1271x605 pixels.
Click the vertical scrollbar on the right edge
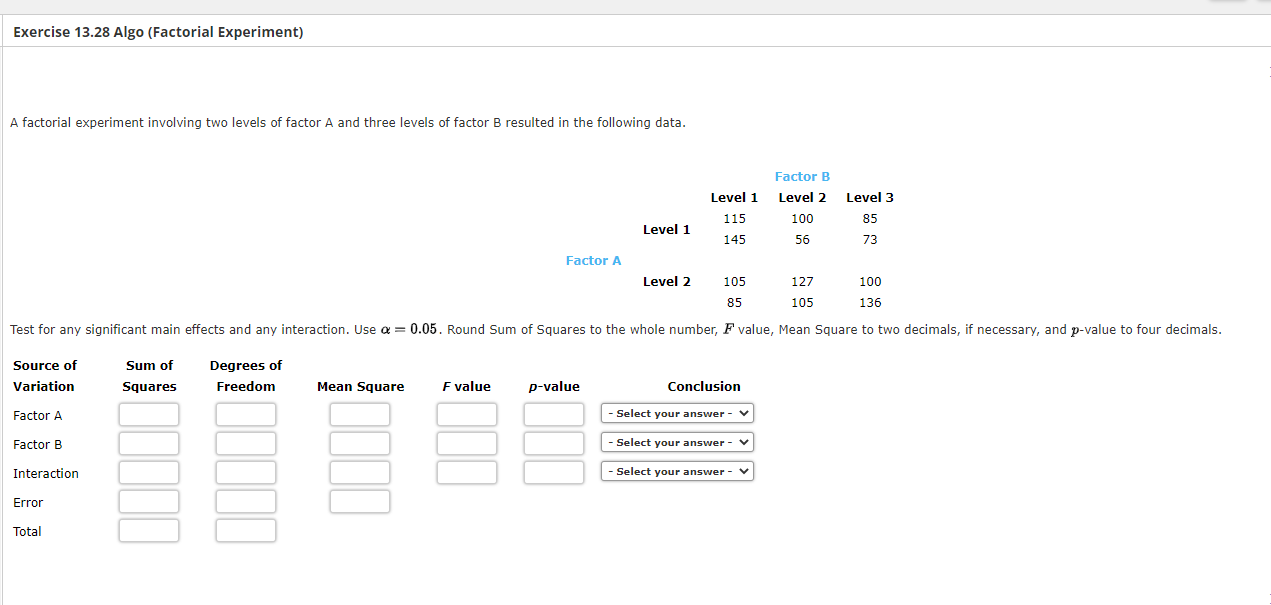tap(1267, 300)
